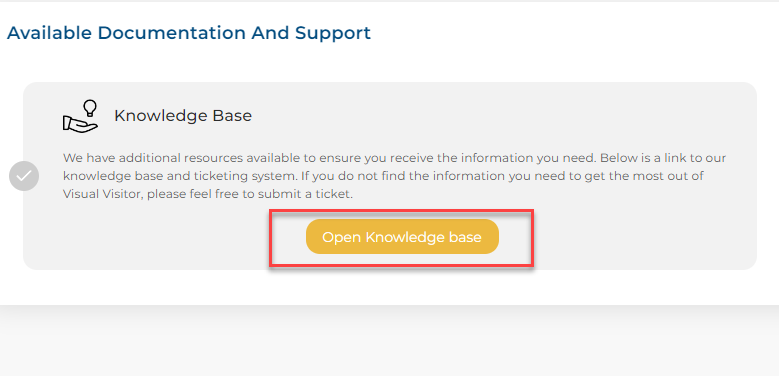Click the word 'base' on yellow button
The height and width of the screenshot is (376, 779).
coord(466,237)
